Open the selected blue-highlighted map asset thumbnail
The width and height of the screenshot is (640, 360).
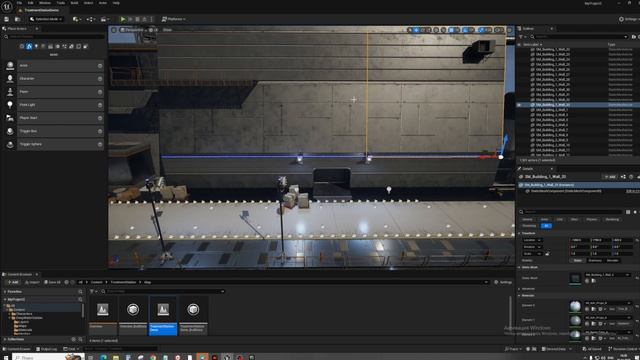[163, 310]
